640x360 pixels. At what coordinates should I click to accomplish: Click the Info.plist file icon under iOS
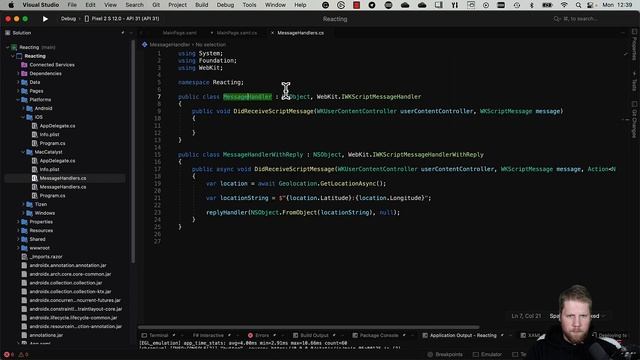point(35,134)
